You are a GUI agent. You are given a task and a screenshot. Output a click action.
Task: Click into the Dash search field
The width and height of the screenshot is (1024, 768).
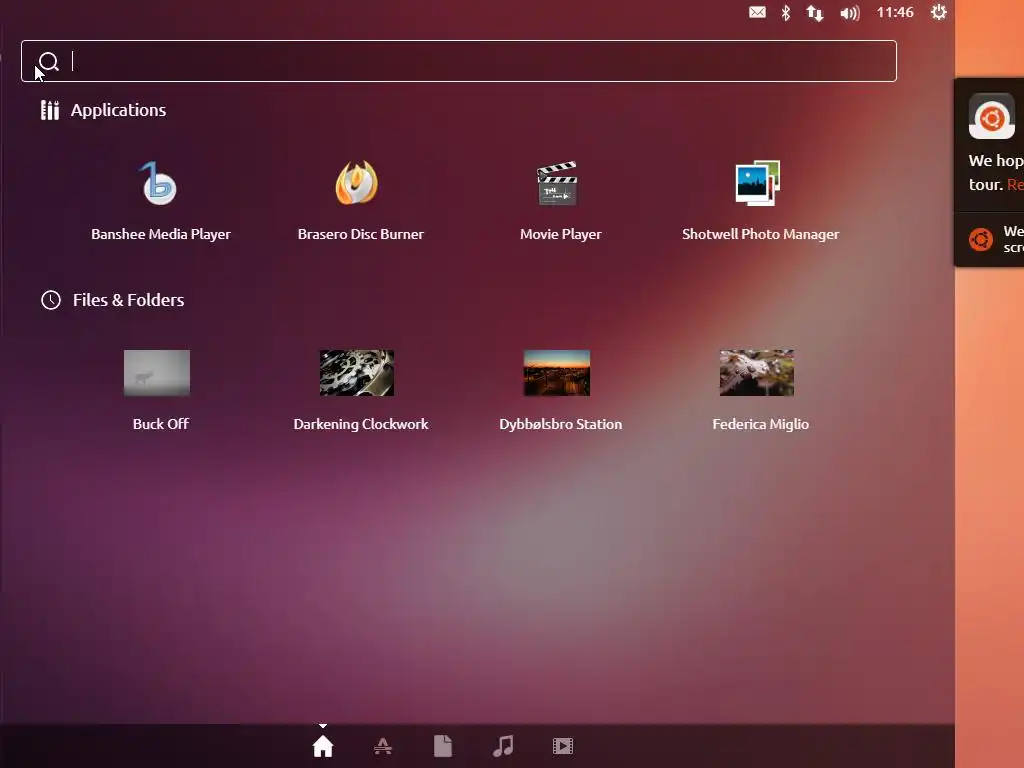(458, 61)
